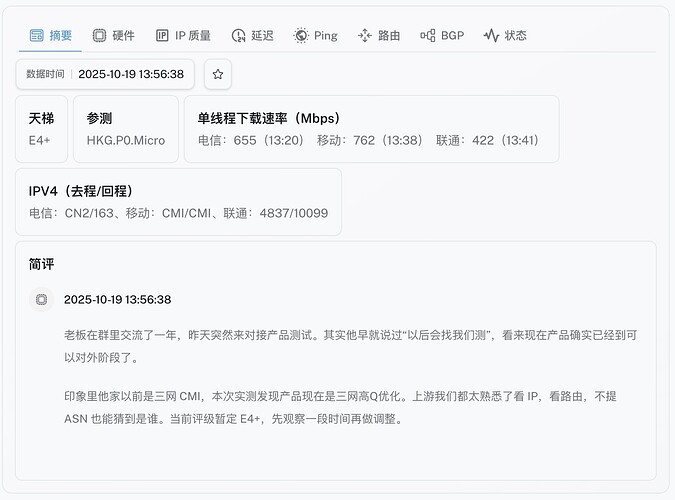Click the BGP network icon
The image size is (675, 500).
click(x=428, y=36)
